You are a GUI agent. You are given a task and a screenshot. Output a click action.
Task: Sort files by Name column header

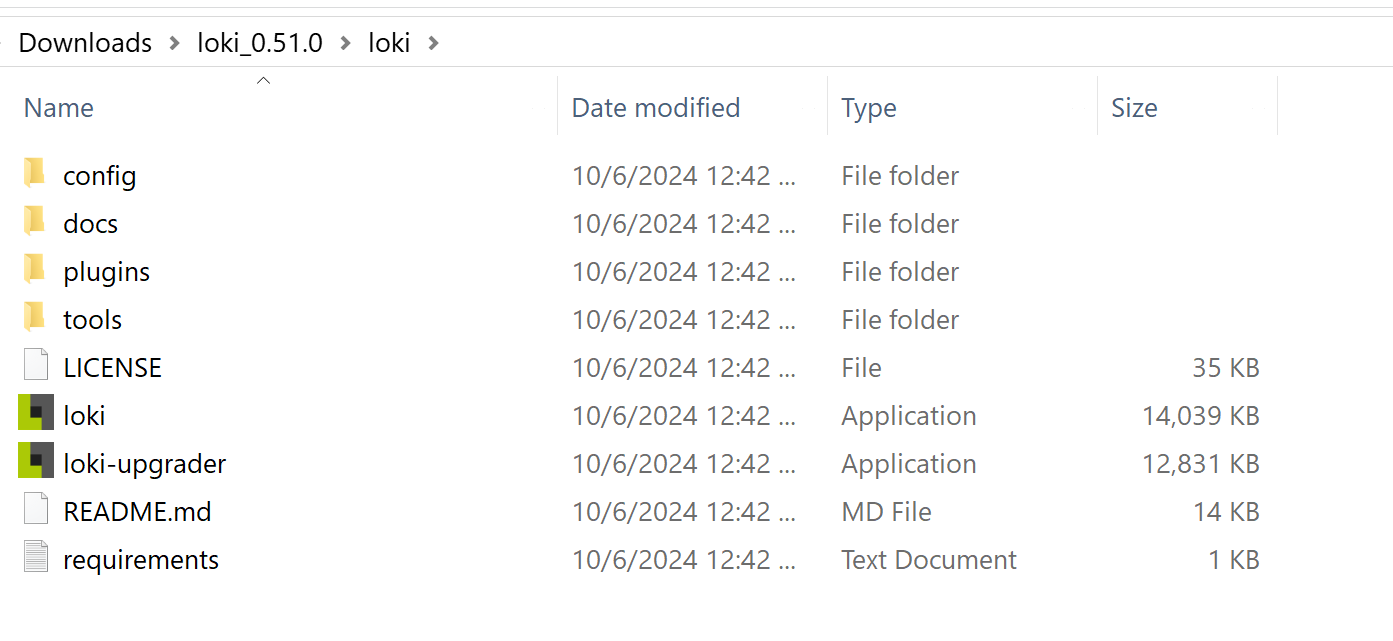[59, 108]
